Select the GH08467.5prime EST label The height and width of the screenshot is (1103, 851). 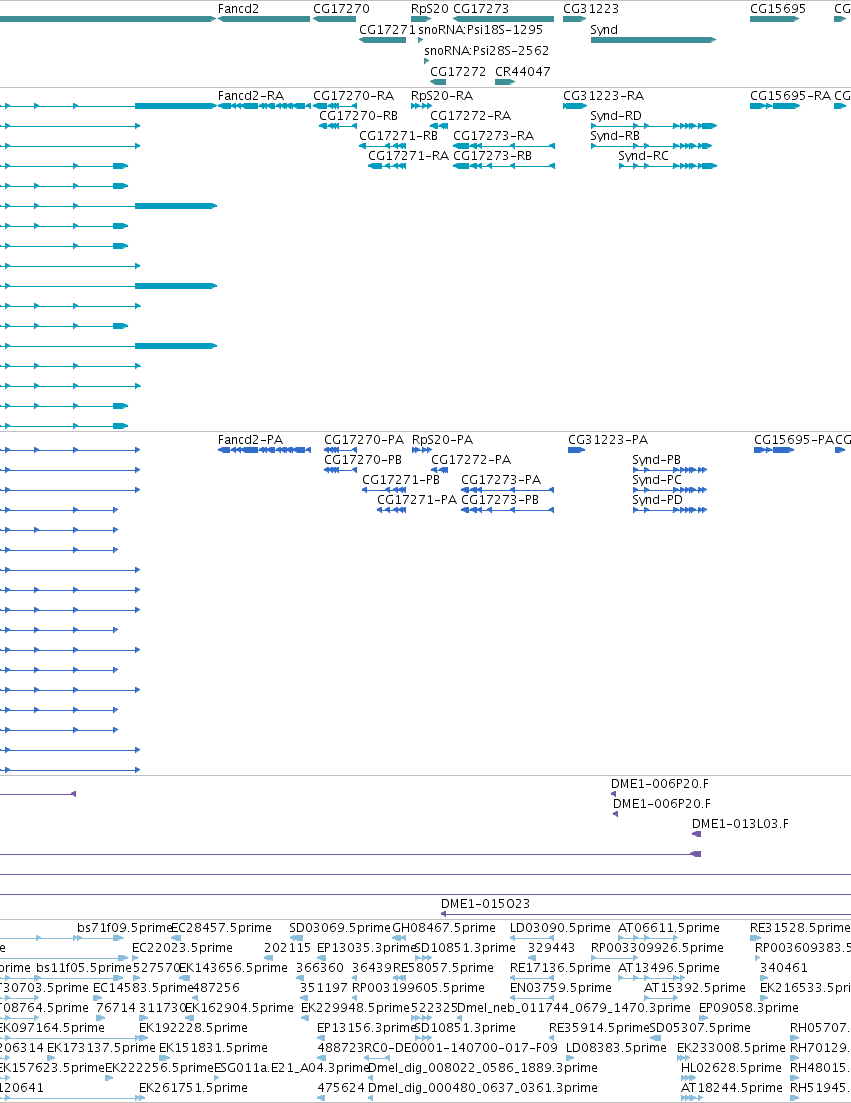tap(444, 928)
